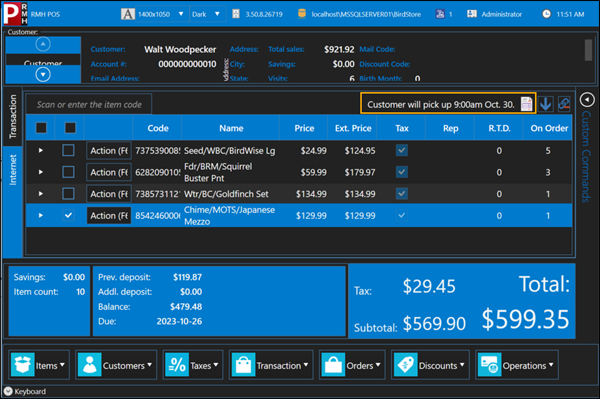Image resolution: width=600 pixels, height=399 pixels.
Task: Open the Items menu dropdown
Action: pos(39,365)
